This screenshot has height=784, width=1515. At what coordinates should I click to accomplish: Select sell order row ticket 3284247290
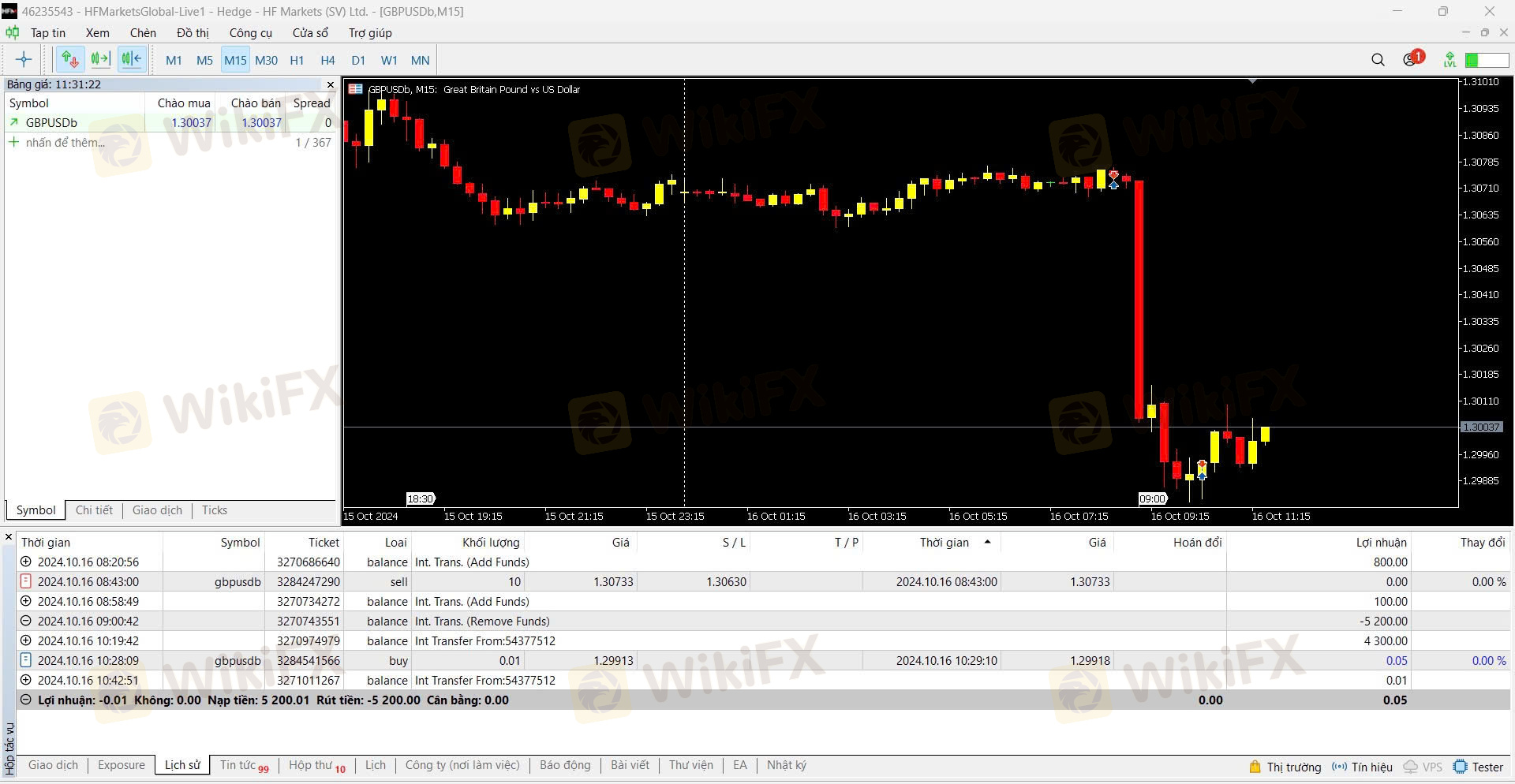click(x=762, y=582)
